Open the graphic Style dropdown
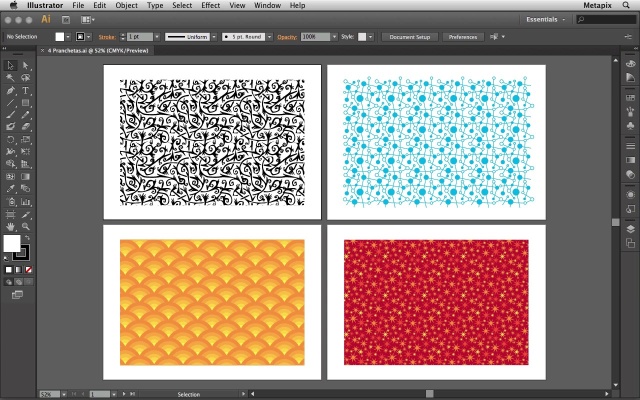The image size is (640, 400). coord(370,37)
